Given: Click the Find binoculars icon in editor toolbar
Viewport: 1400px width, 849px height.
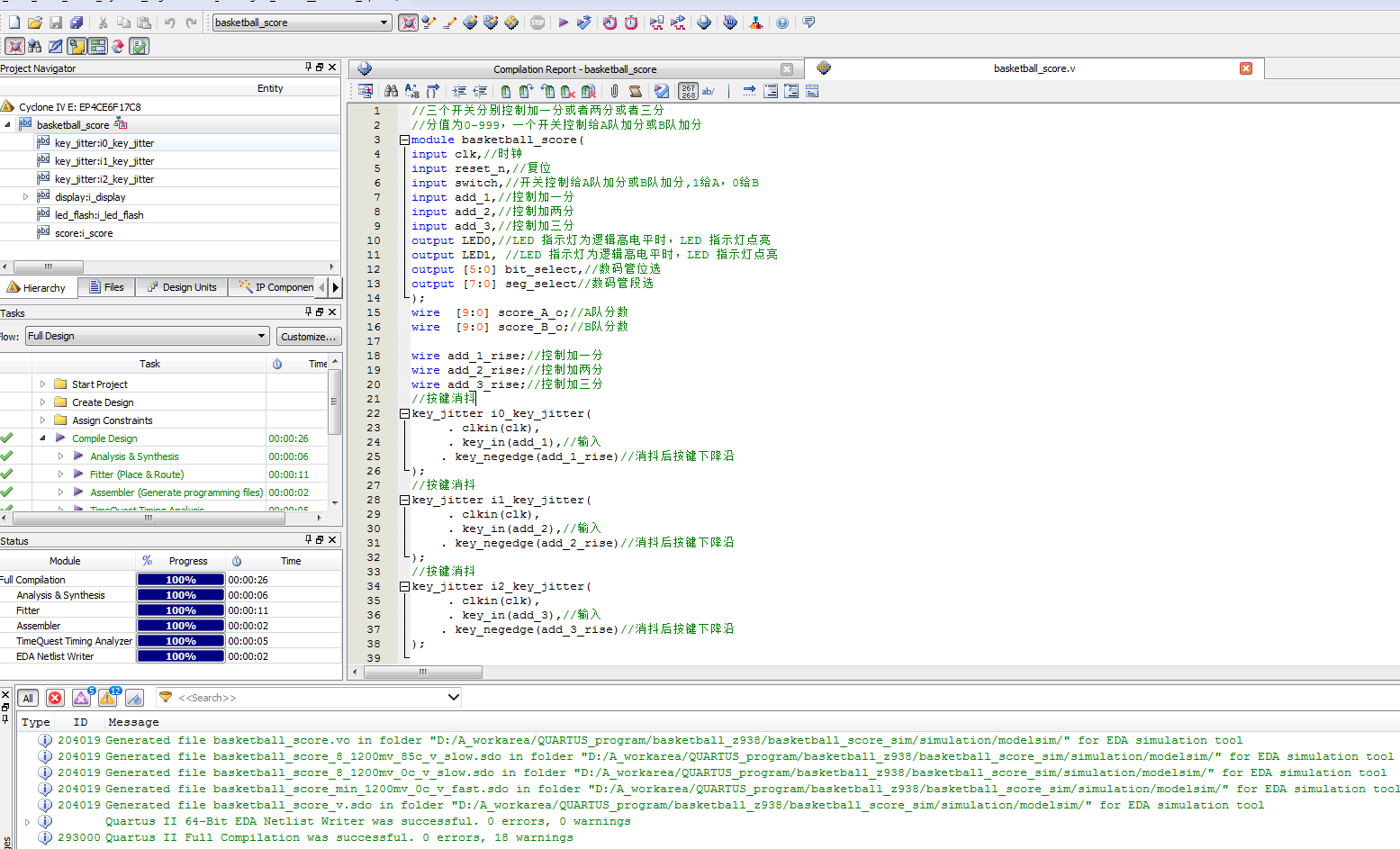Looking at the screenshot, I should (x=391, y=91).
